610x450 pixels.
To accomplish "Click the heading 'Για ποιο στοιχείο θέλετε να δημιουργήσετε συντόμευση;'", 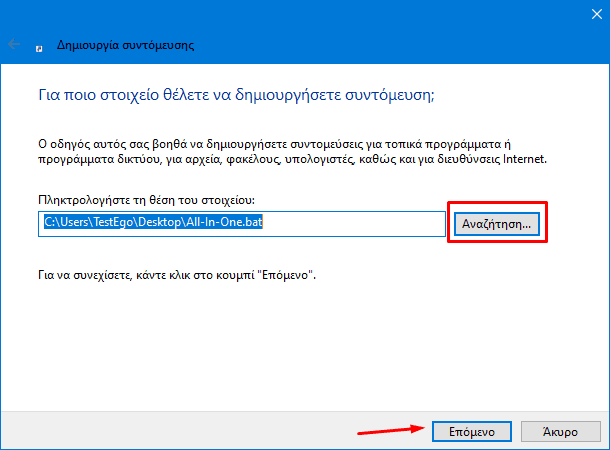I will point(236,95).
